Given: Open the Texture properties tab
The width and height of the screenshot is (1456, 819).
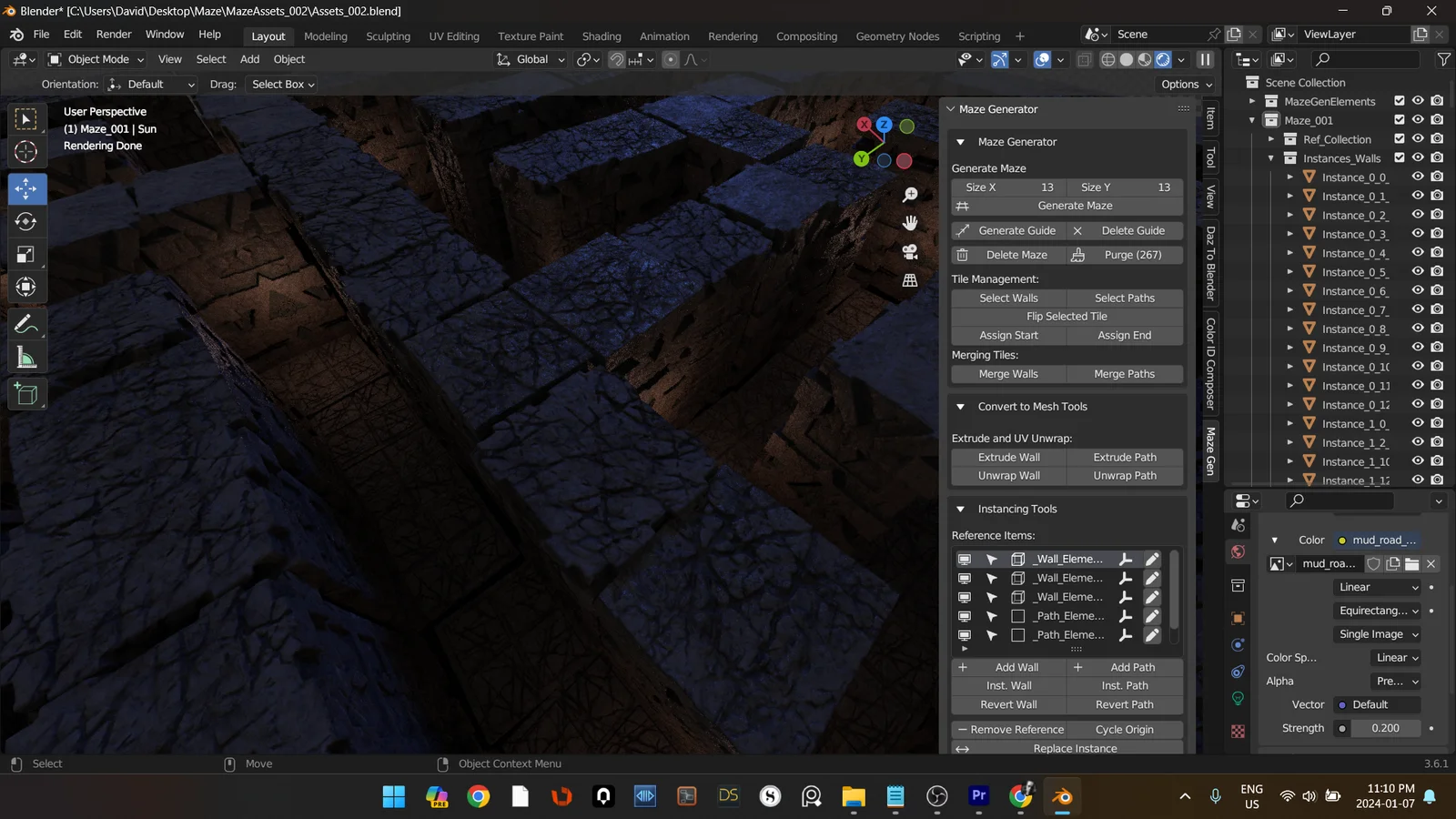Looking at the screenshot, I should (1237, 731).
